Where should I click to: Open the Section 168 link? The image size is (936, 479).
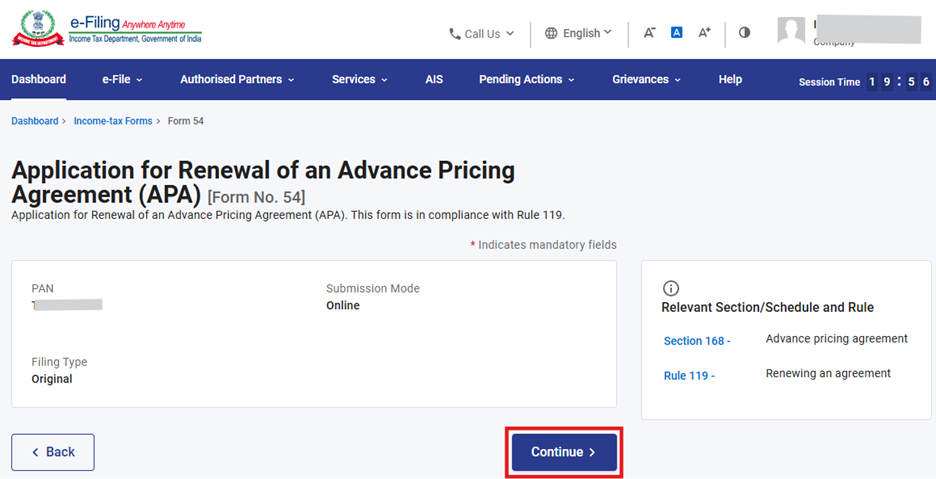pyautogui.click(x=697, y=341)
